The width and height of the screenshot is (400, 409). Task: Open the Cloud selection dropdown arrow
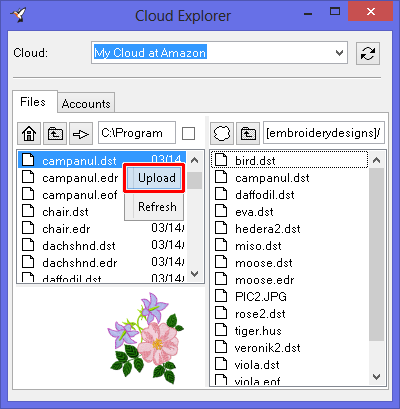pyautogui.click(x=339, y=53)
